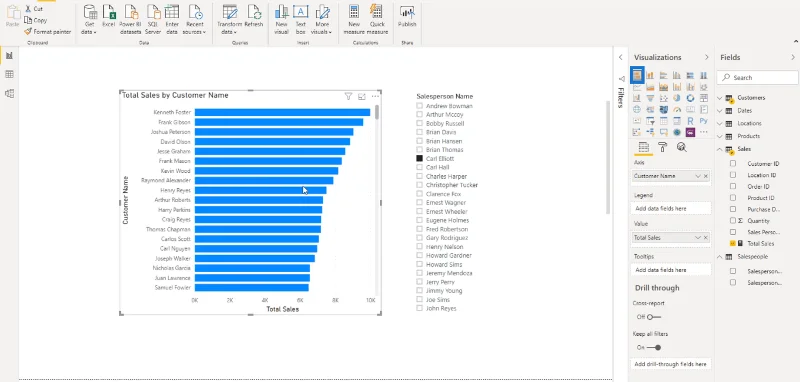
Task: Open More visuals dropdown
Action: [x=322, y=19]
